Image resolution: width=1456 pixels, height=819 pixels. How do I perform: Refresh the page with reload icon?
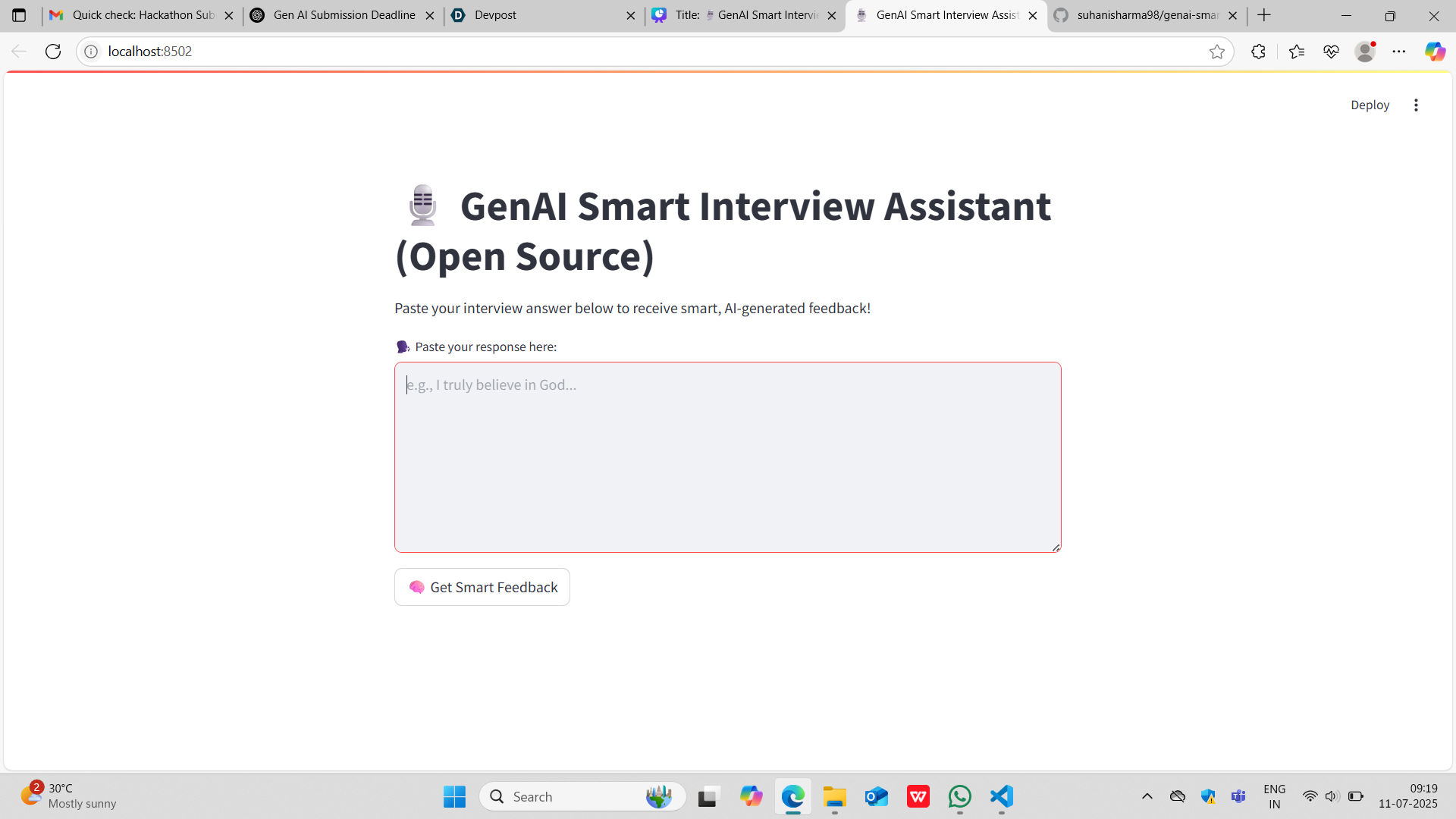(x=53, y=52)
